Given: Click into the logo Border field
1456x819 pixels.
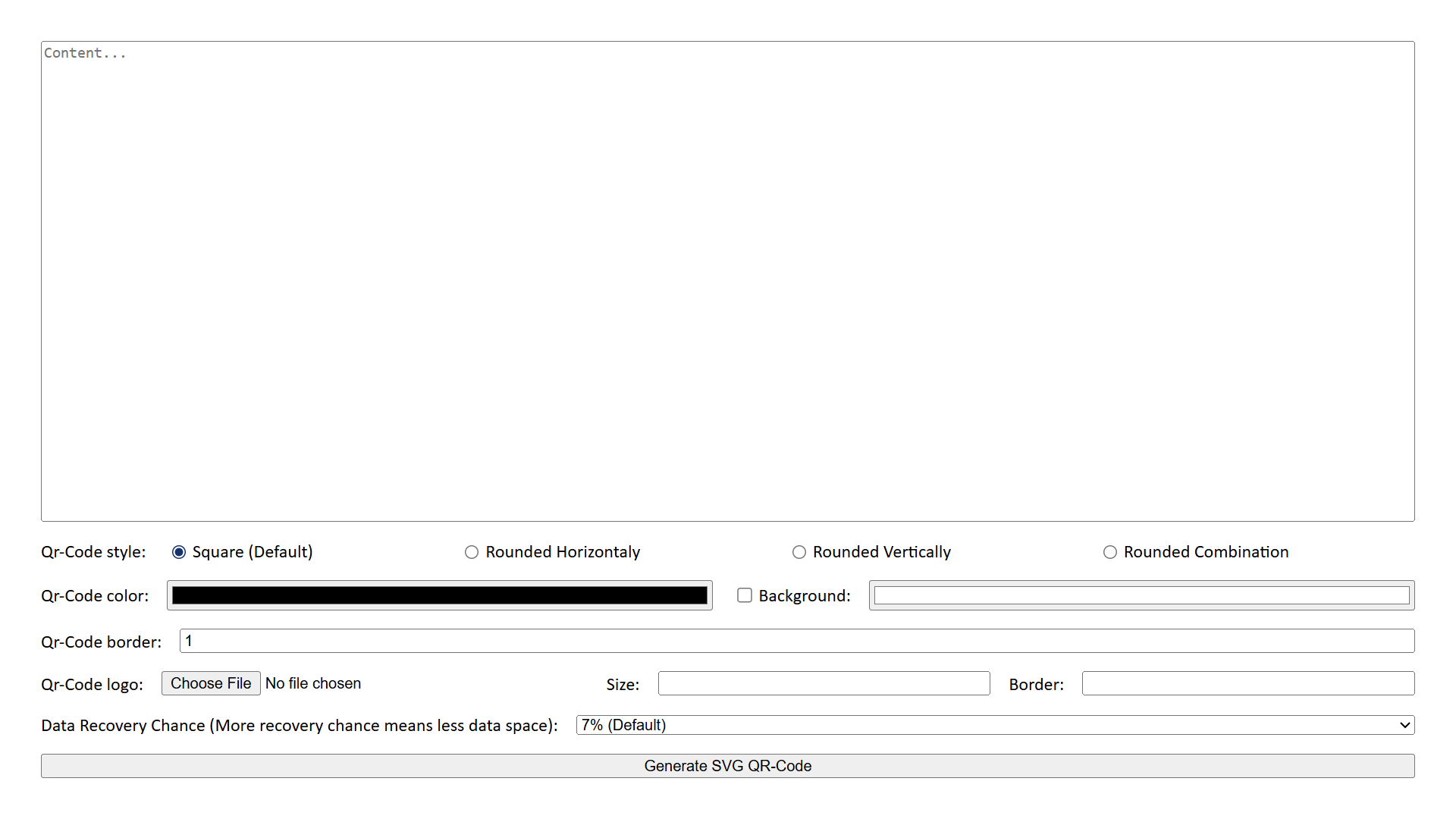Looking at the screenshot, I should pos(1248,683).
